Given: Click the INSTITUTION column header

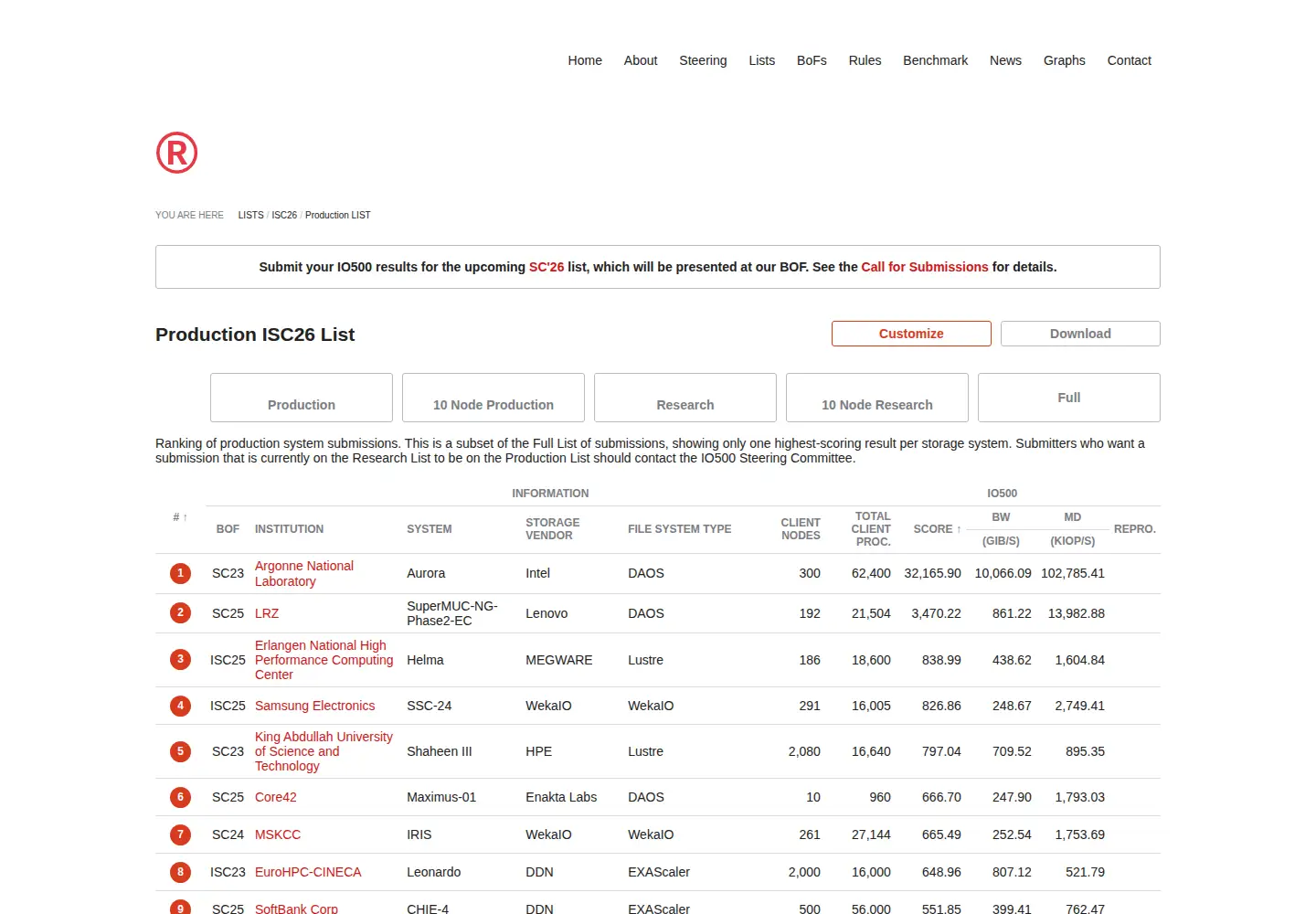Looking at the screenshot, I should click(289, 529).
